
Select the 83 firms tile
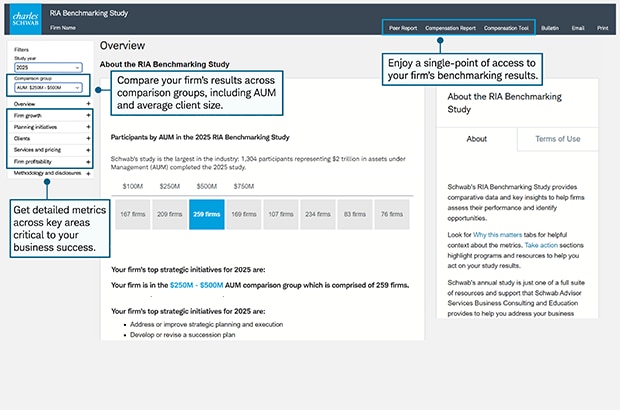(x=355, y=214)
